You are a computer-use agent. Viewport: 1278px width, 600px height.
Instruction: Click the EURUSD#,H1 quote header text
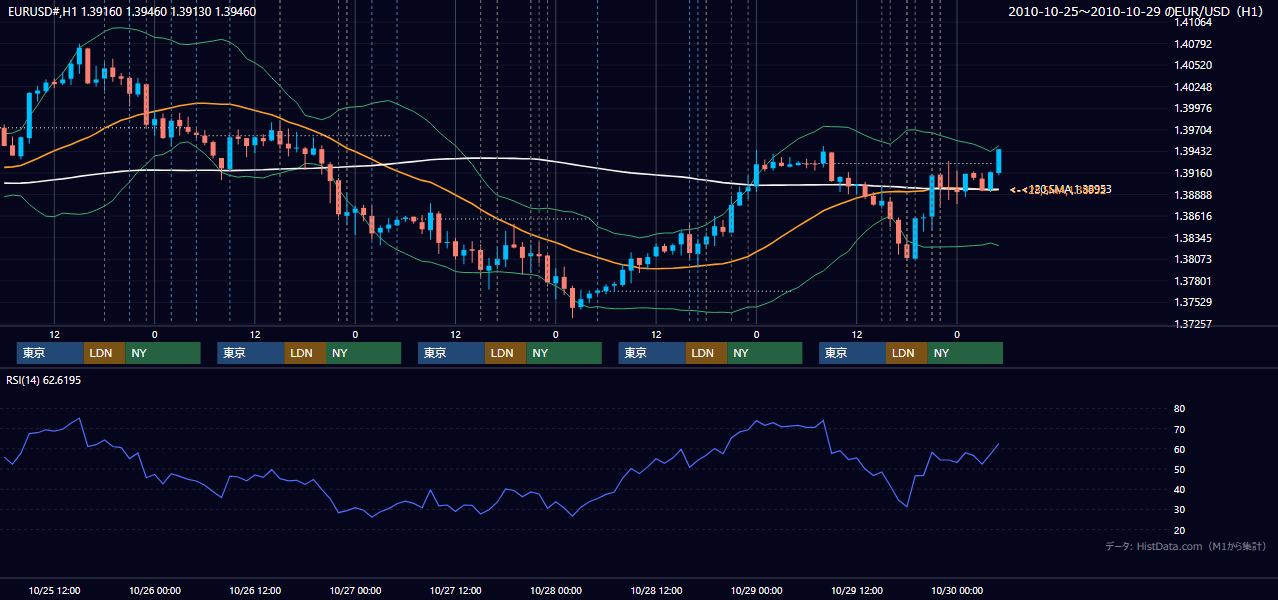pyautogui.click(x=130, y=11)
